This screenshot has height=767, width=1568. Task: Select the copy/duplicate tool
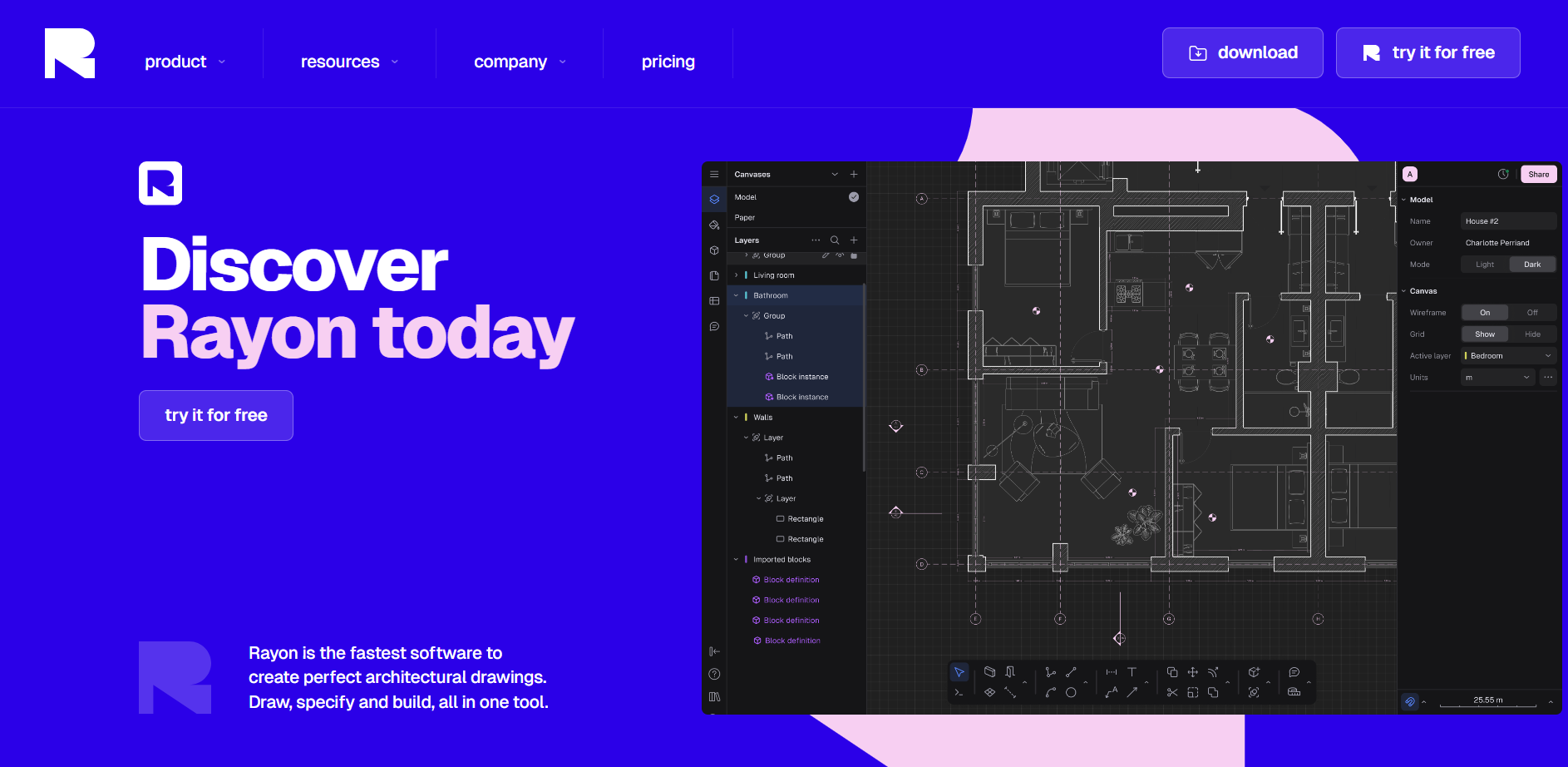coord(1172,672)
